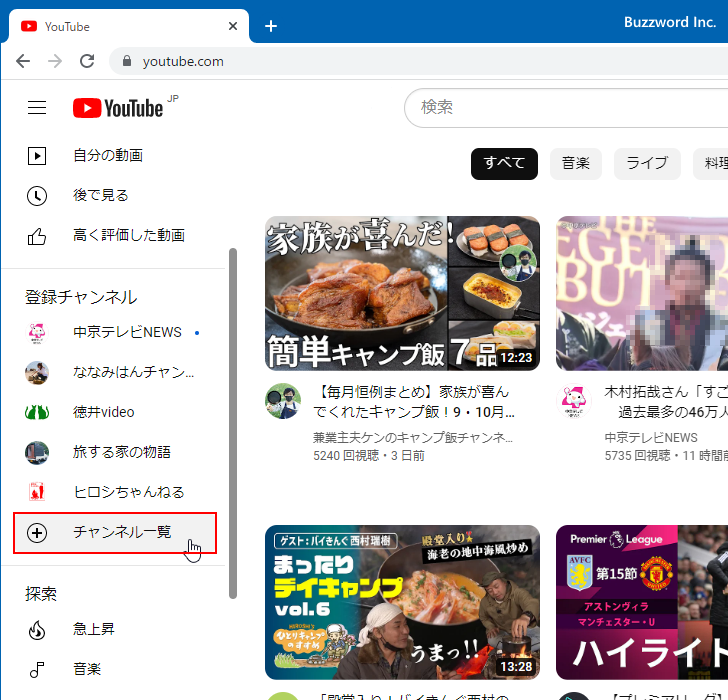Reload the YouTube page

(x=87, y=61)
